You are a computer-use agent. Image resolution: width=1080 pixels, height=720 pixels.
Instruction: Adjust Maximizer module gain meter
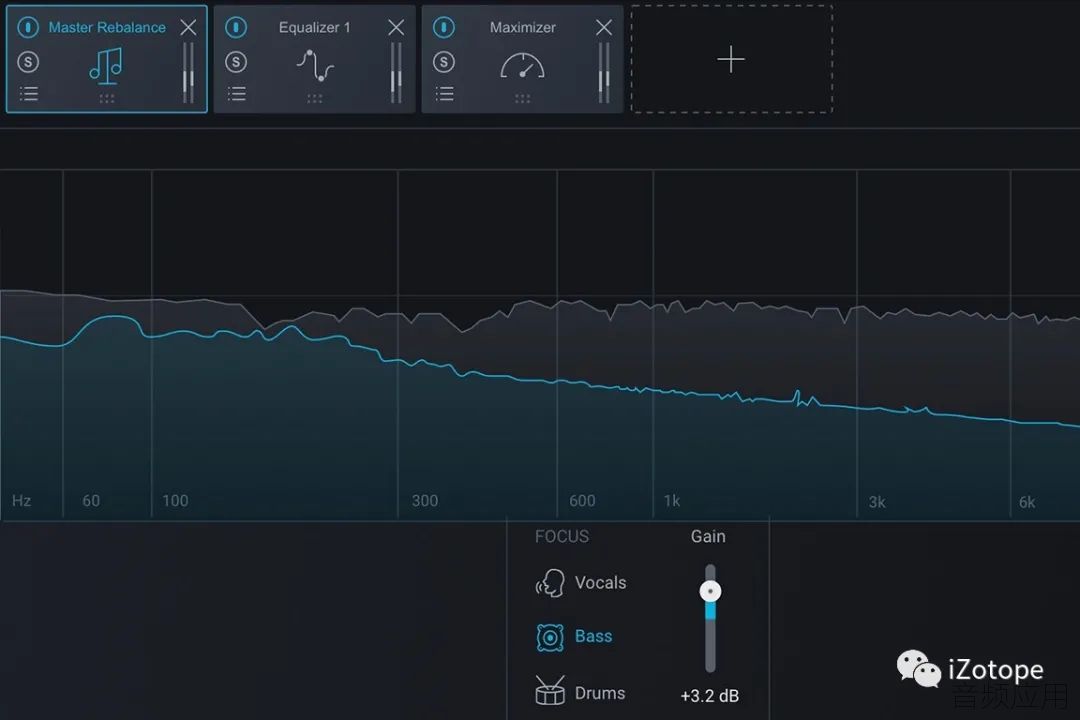pyautogui.click(x=604, y=72)
